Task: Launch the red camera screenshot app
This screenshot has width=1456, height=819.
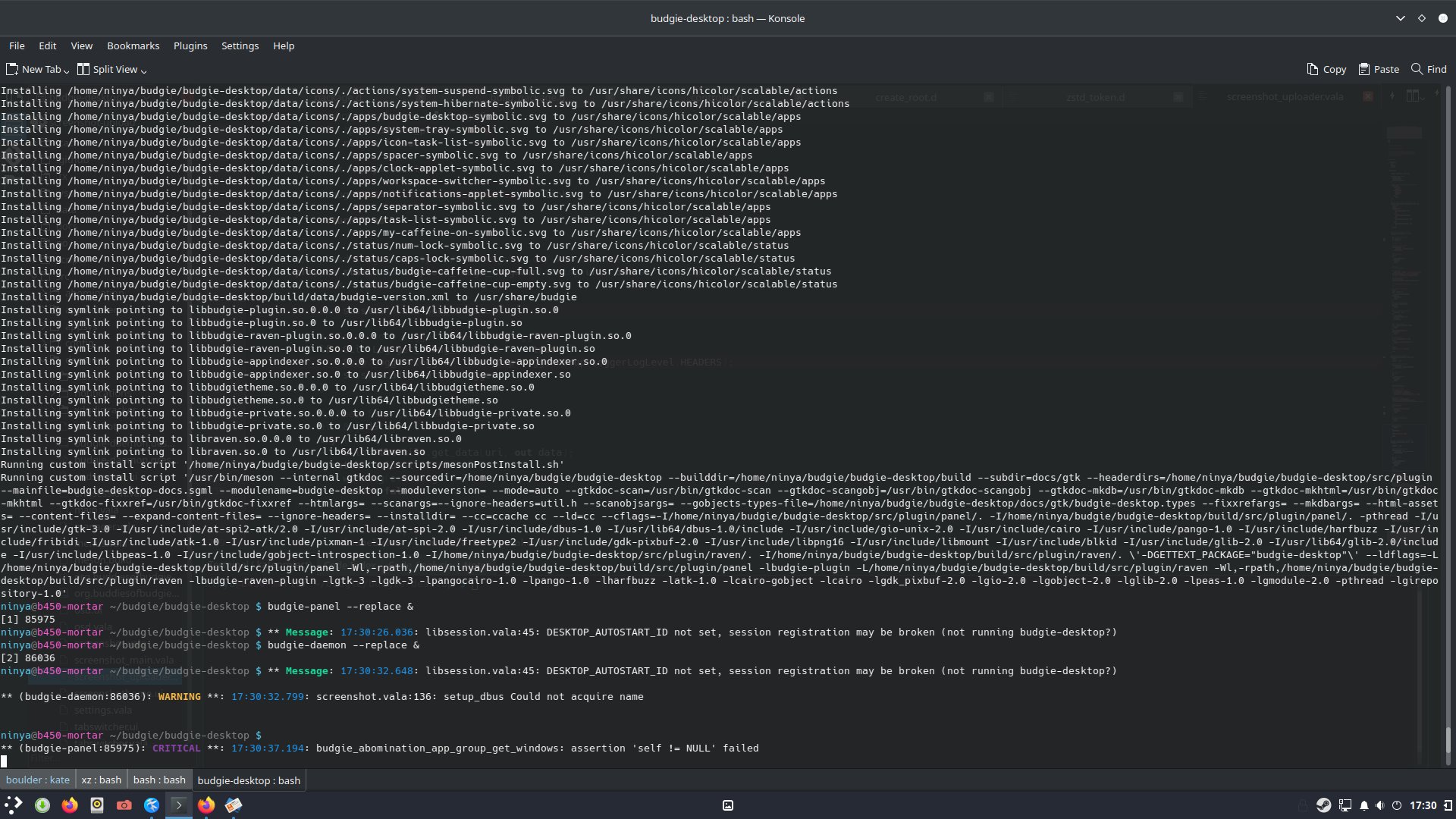Action: (x=124, y=805)
